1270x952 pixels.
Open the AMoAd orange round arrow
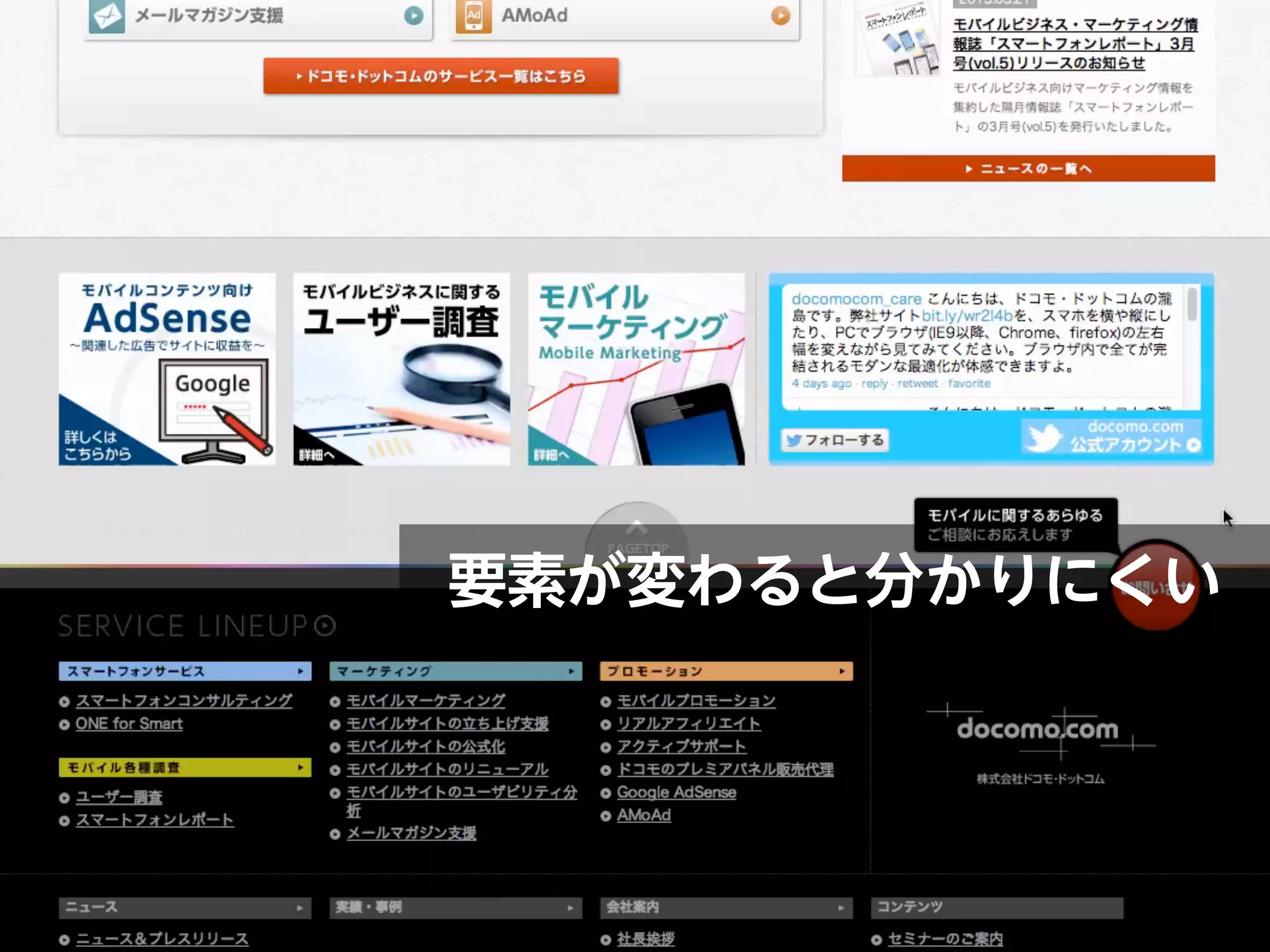[x=781, y=15]
